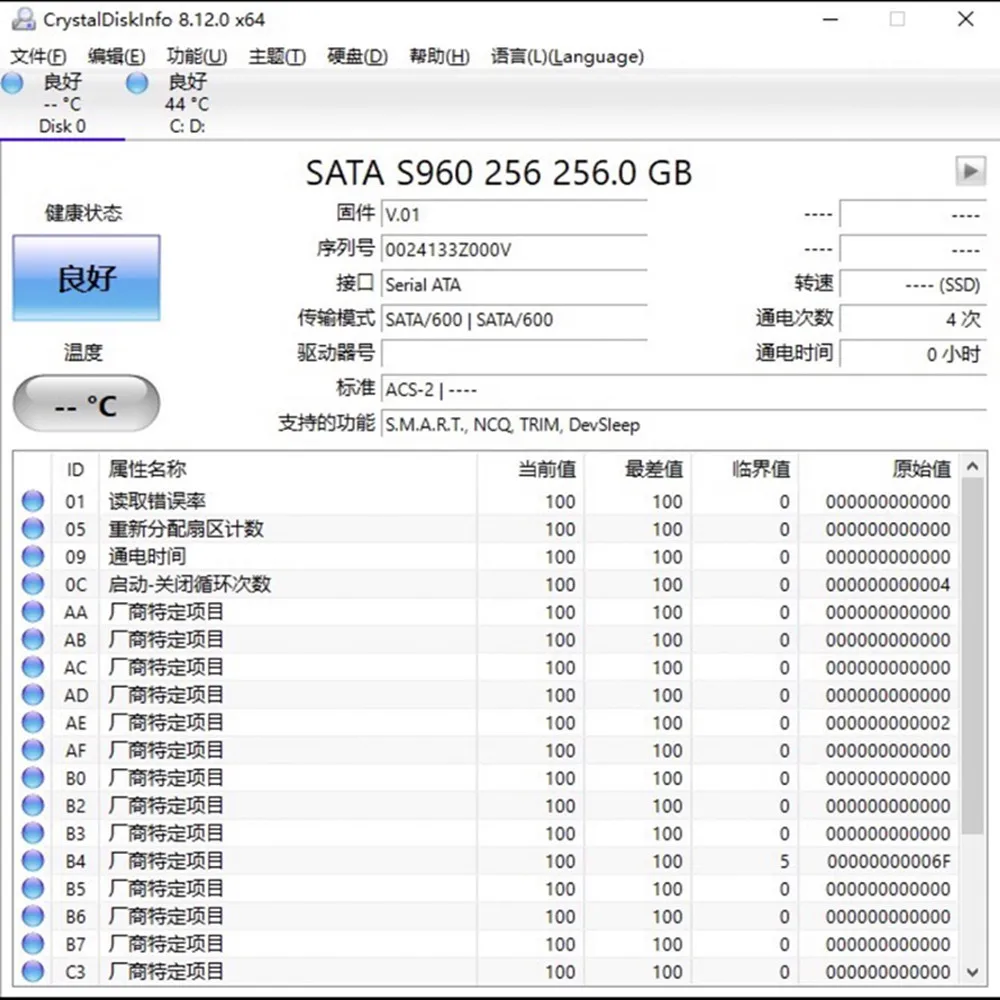Open the 主题(T) menu
Screen dimensions: 1000x1000
(x=277, y=56)
